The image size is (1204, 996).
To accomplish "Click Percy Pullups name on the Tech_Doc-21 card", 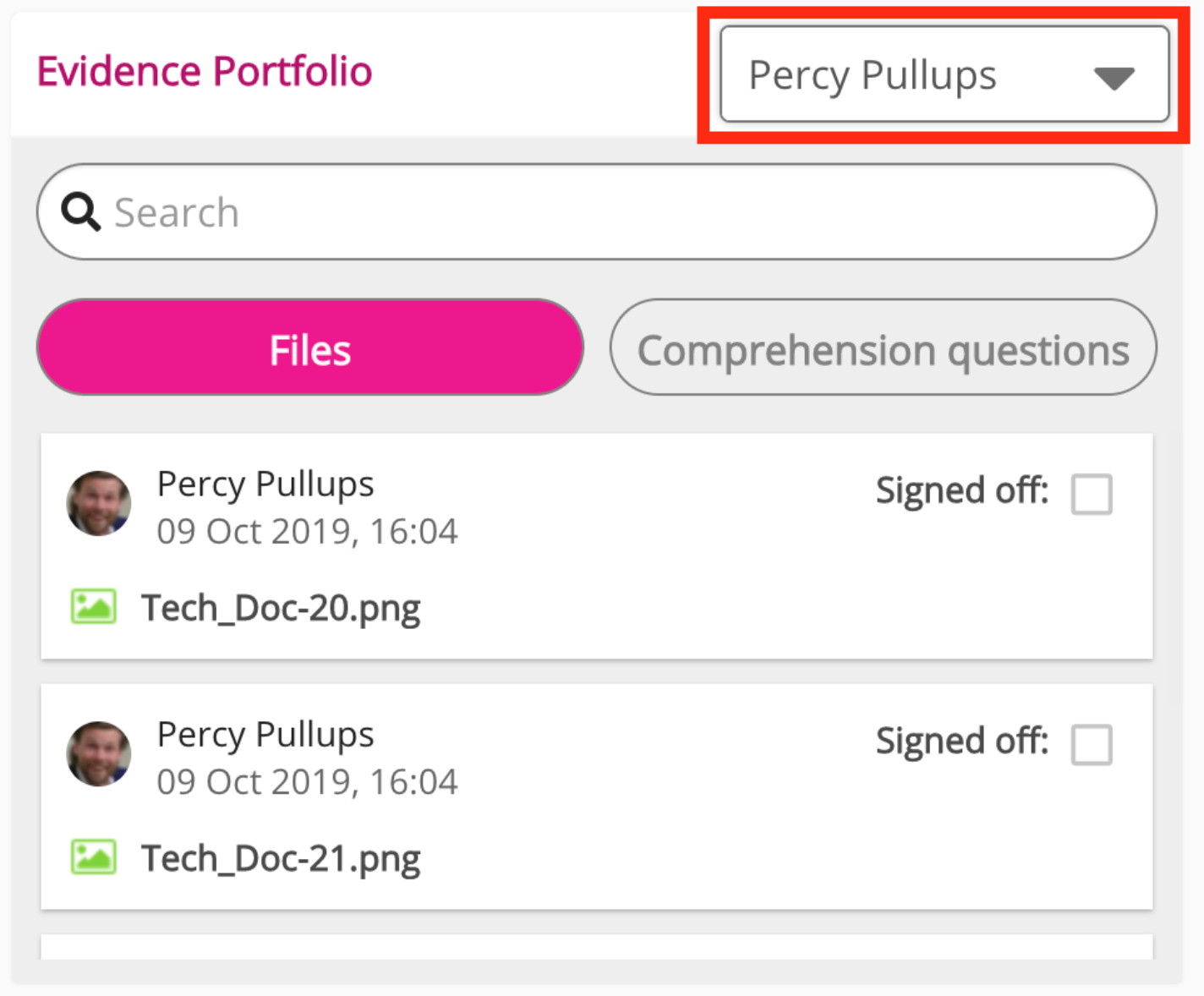I will 265,735.
